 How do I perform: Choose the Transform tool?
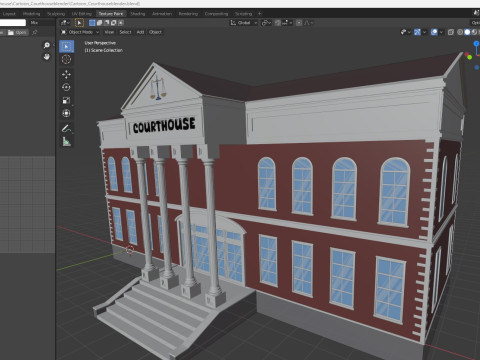pyautogui.click(x=66, y=113)
